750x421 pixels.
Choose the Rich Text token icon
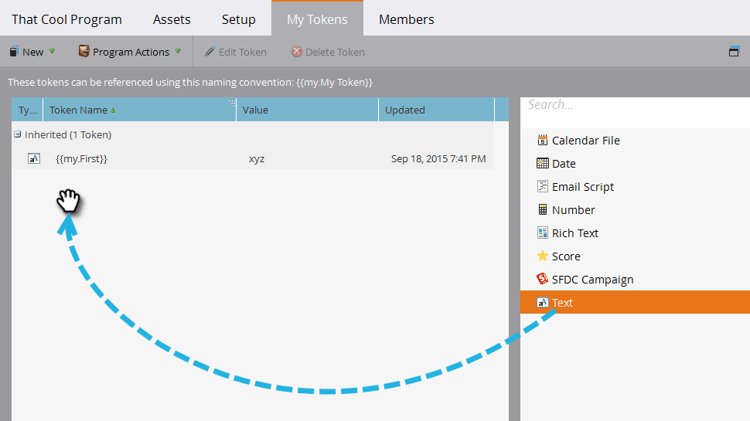pos(542,233)
